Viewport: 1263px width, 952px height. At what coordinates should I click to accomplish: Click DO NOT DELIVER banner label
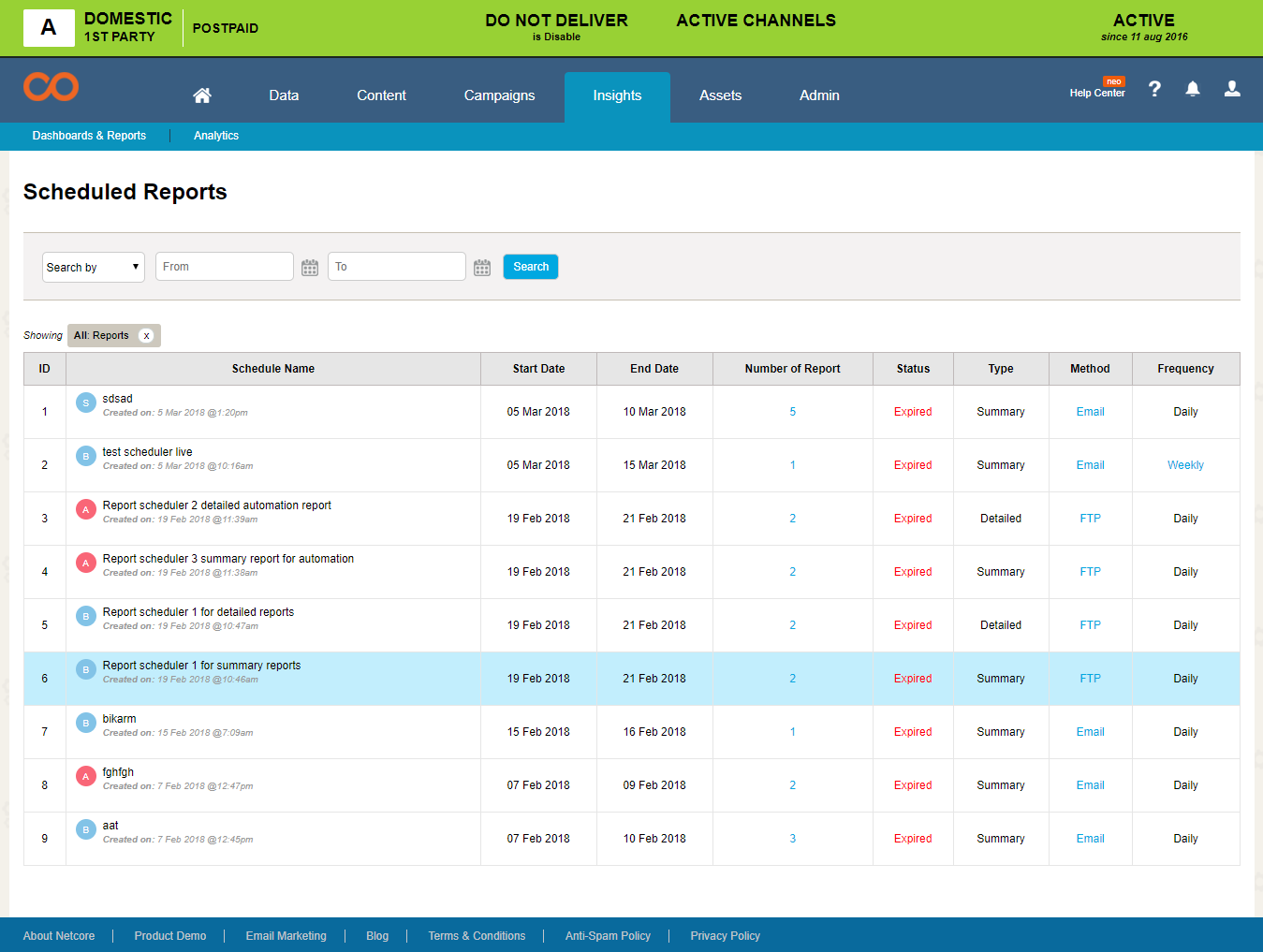(556, 21)
